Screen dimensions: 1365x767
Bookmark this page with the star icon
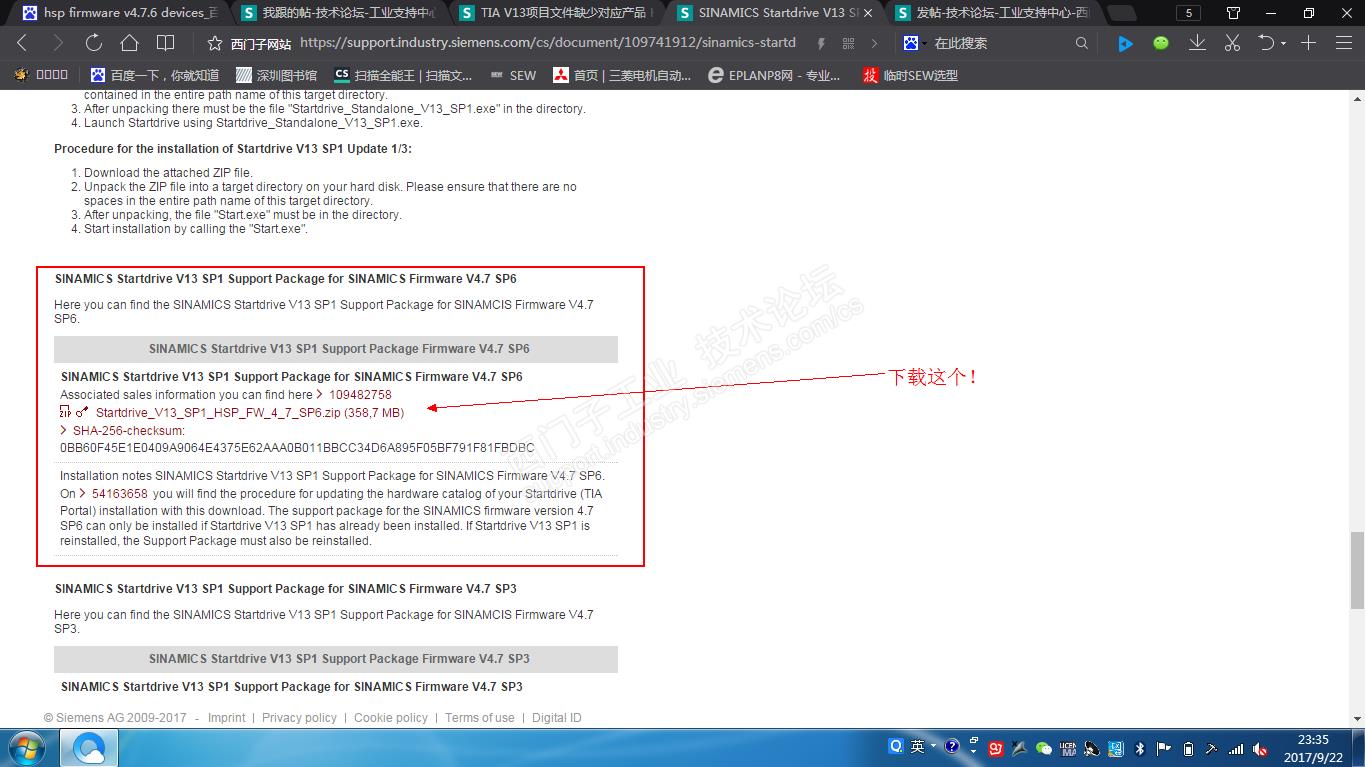coord(214,43)
